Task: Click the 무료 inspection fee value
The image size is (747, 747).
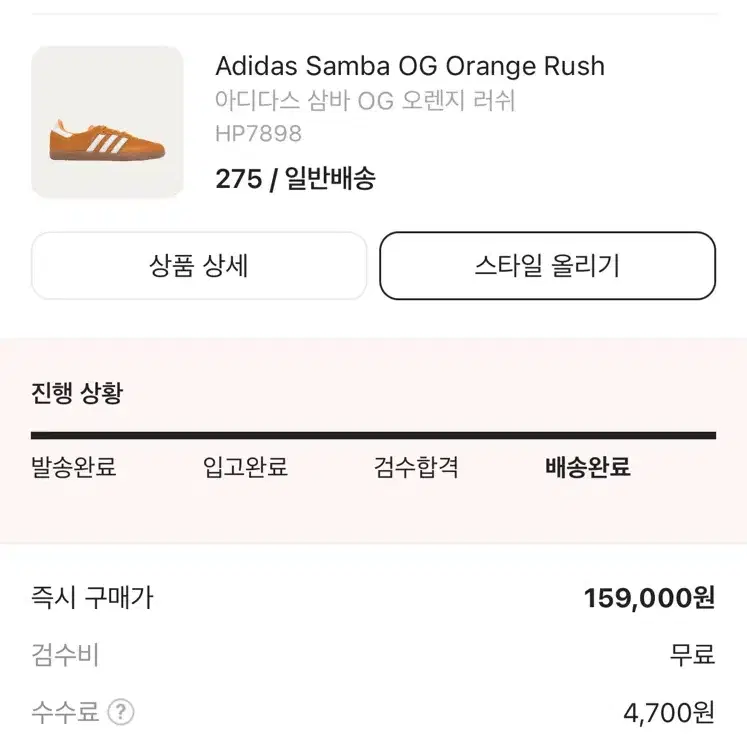Action: click(692, 655)
